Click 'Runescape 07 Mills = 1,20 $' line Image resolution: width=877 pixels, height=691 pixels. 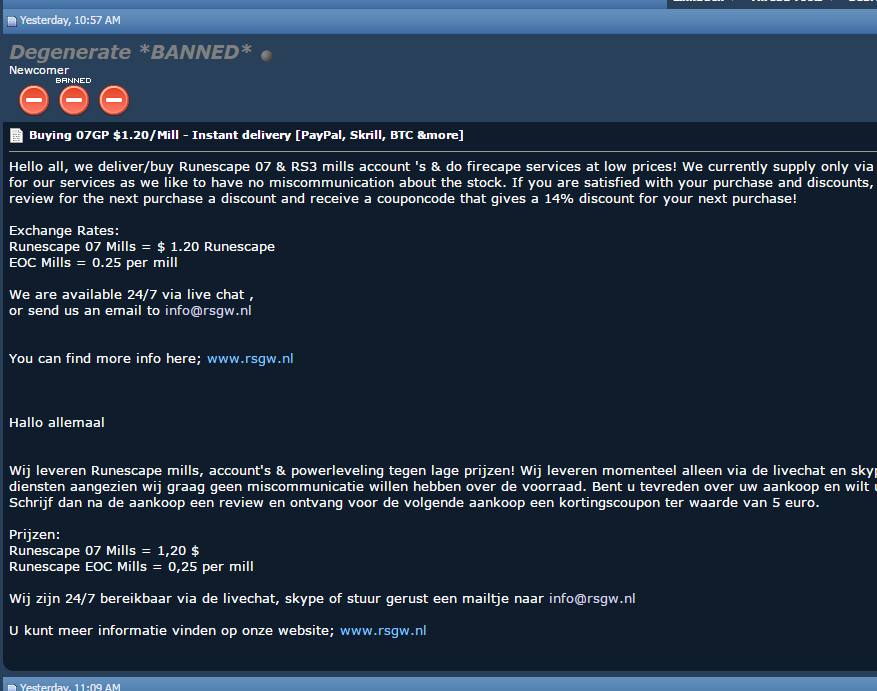pos(104,551)
